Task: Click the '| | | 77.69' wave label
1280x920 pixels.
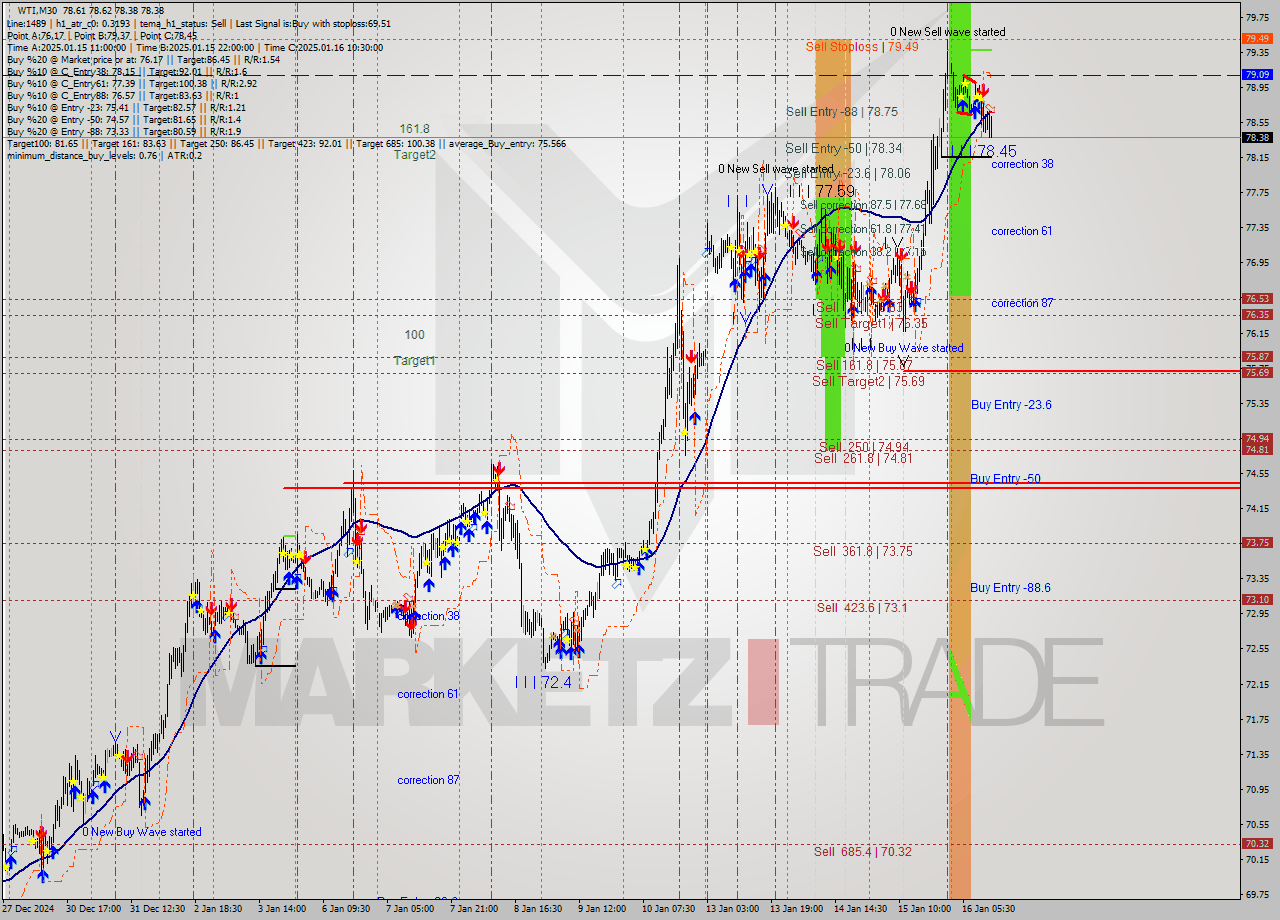Action: click(822, 191)
